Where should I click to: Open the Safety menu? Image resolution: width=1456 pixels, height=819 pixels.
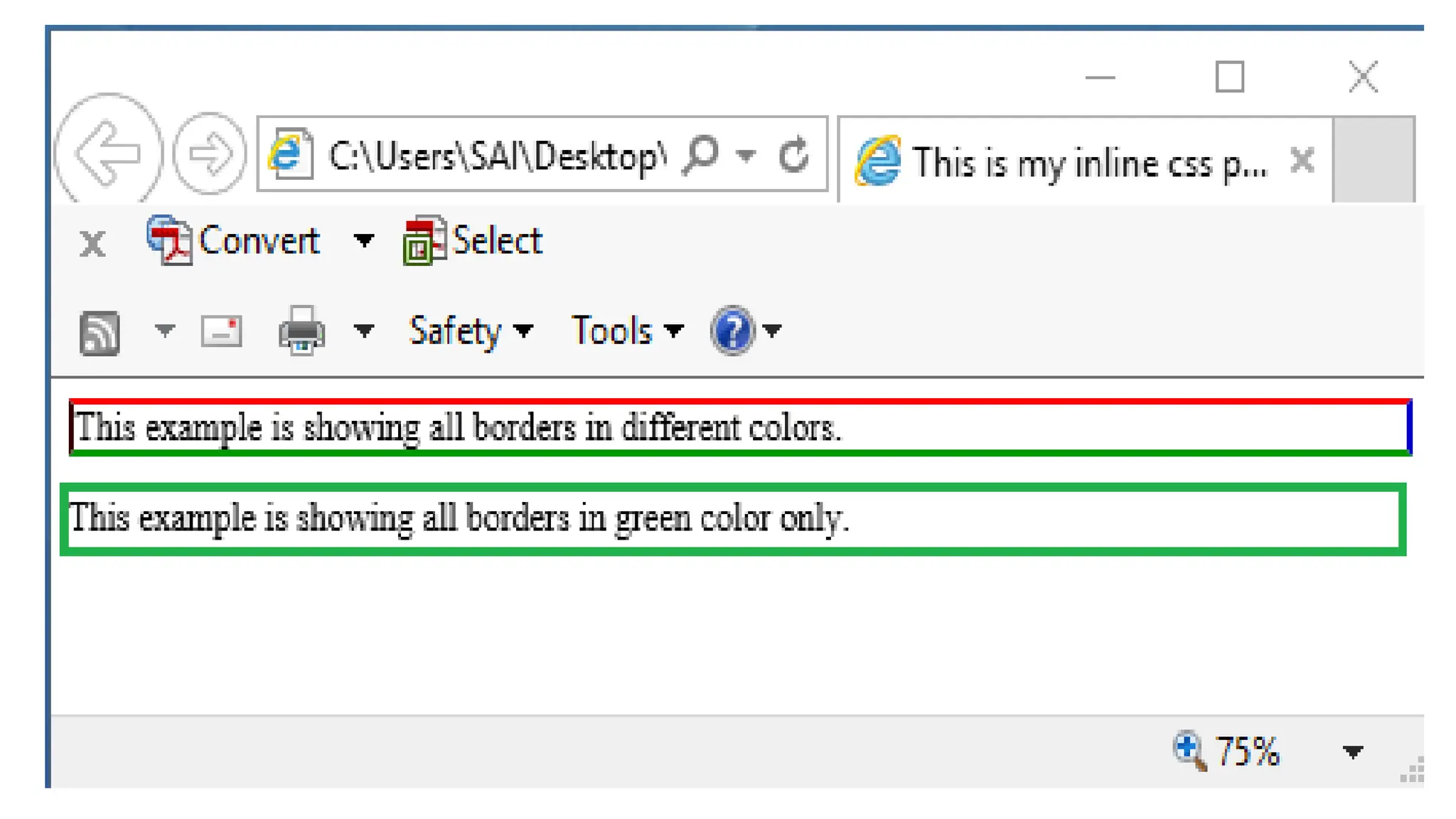469,331
